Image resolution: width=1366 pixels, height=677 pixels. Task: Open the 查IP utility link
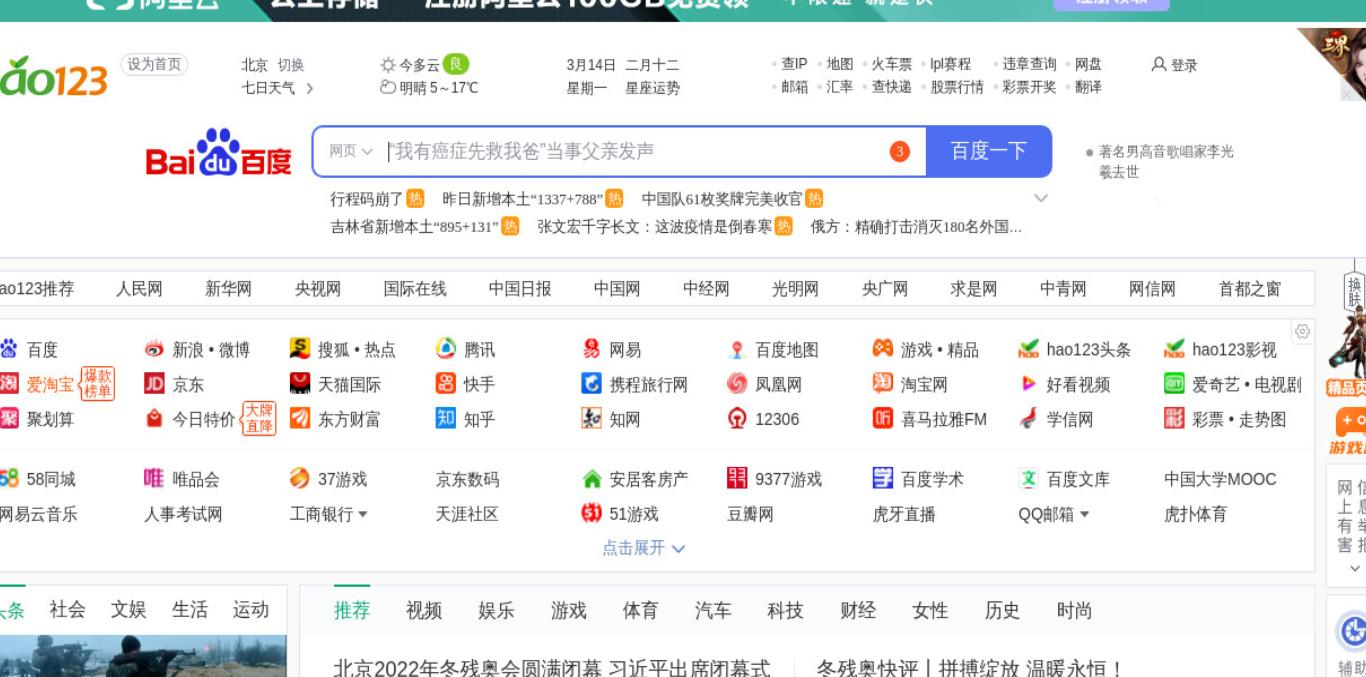coord(794,64)
